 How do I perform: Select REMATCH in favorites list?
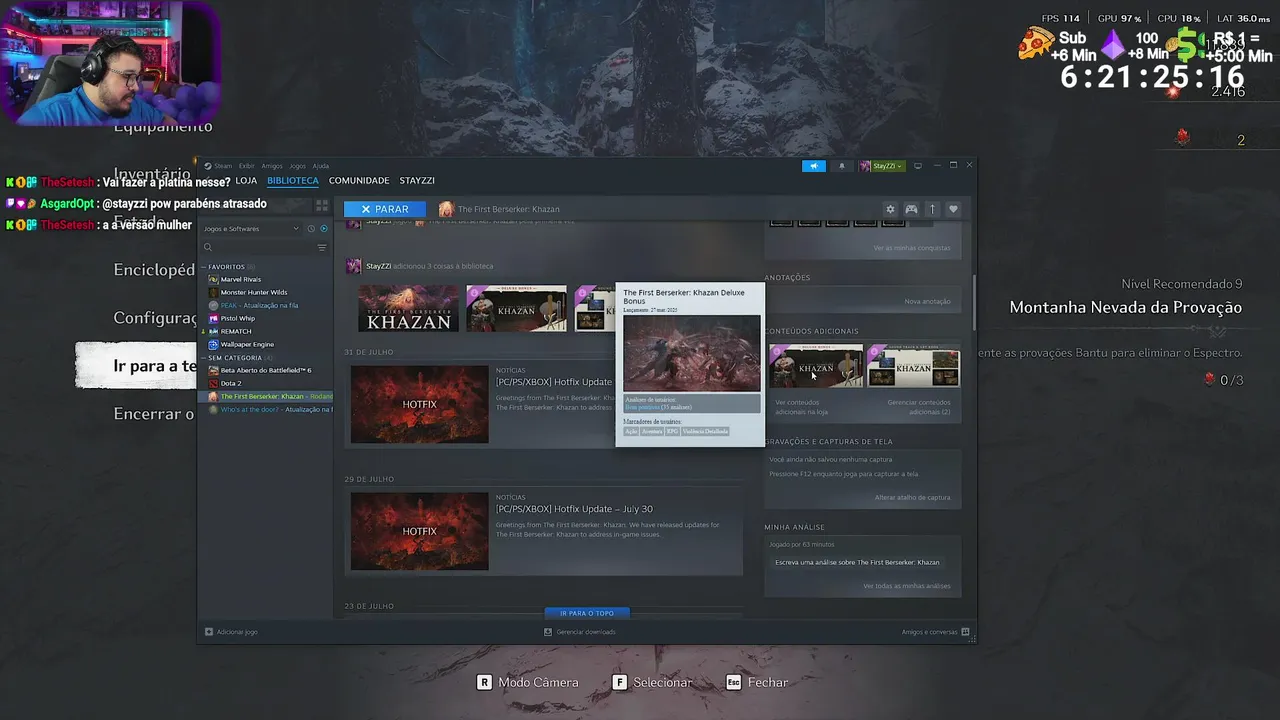click(236, 331)
